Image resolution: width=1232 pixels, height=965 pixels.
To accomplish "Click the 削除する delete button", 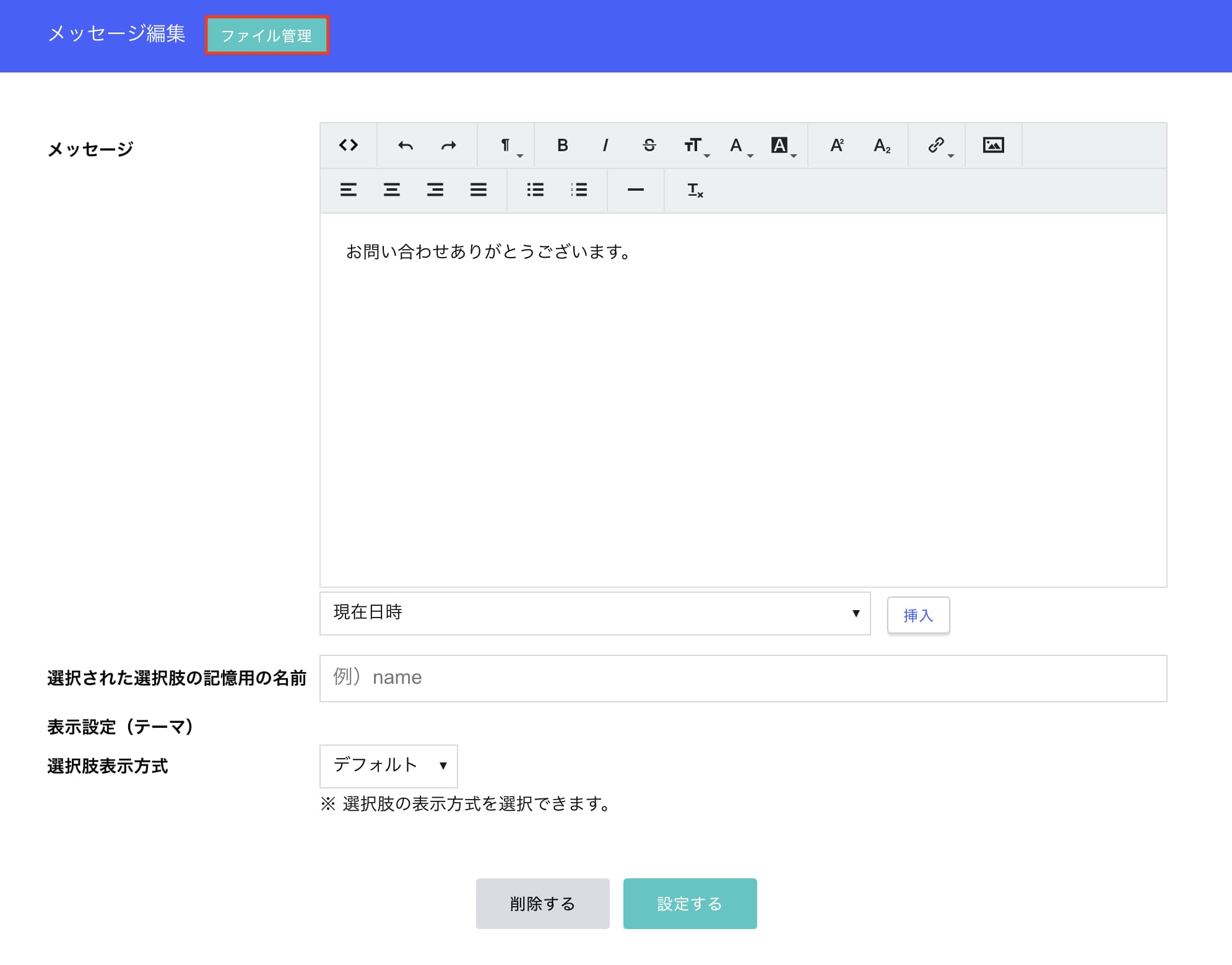I will click(543, 904).
